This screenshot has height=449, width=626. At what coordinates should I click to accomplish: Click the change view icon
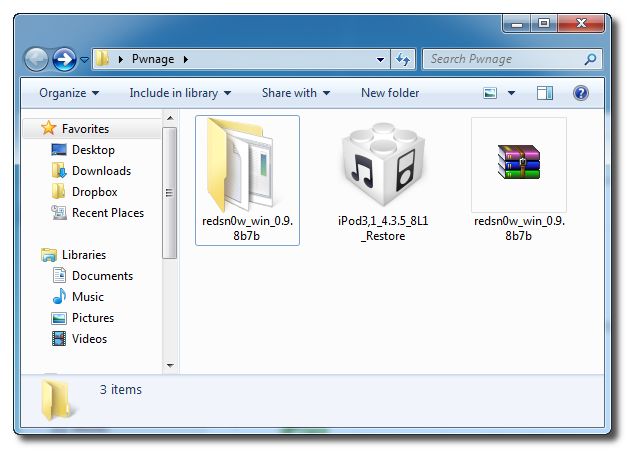(x=490, y=93)
